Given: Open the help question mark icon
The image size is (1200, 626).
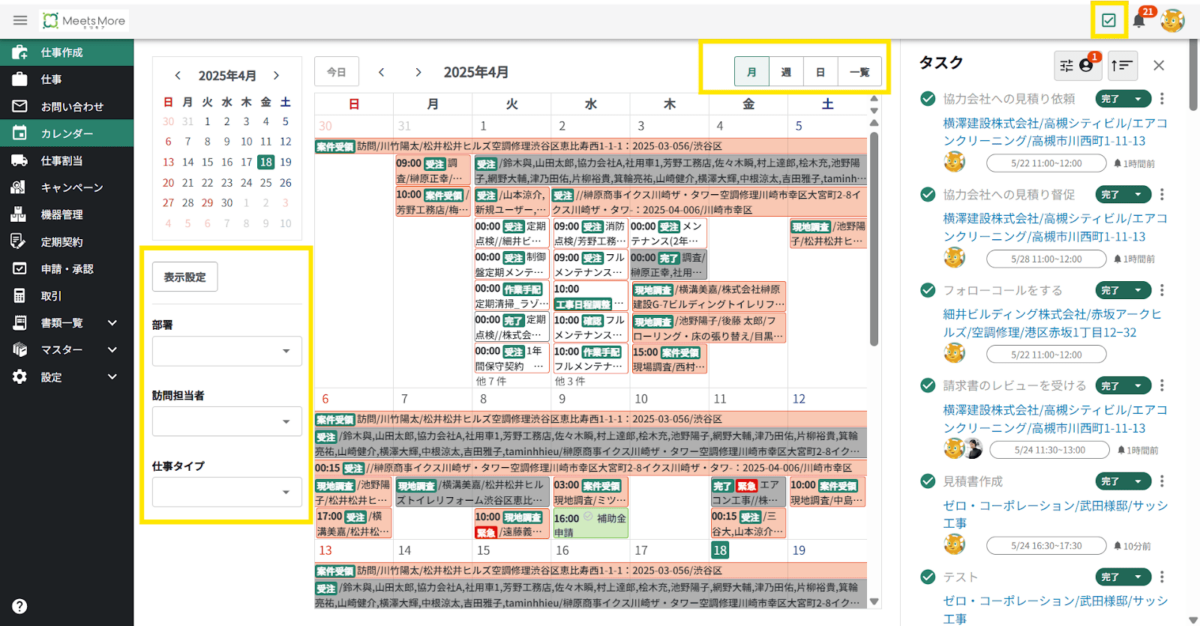Looking at the screenshot, I should [x=19, y=606].
